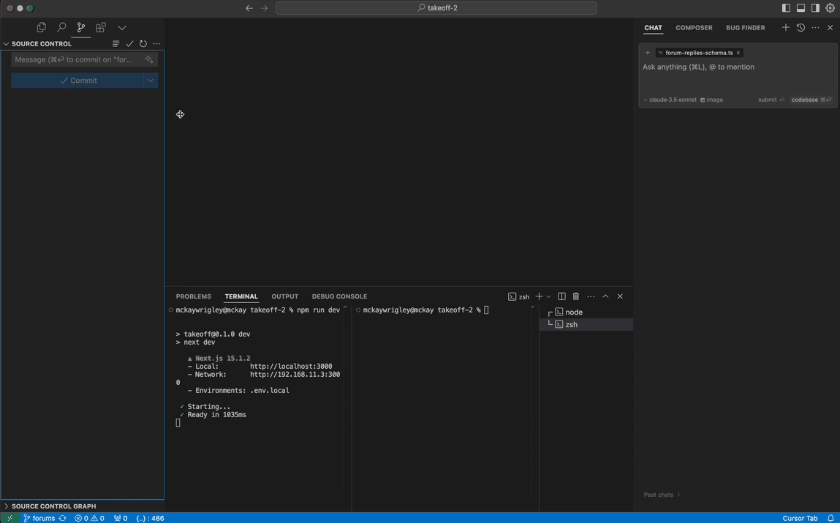Select the node terminal in list
Viewport: 840px width, 523px height.
[x=586, y=312]
